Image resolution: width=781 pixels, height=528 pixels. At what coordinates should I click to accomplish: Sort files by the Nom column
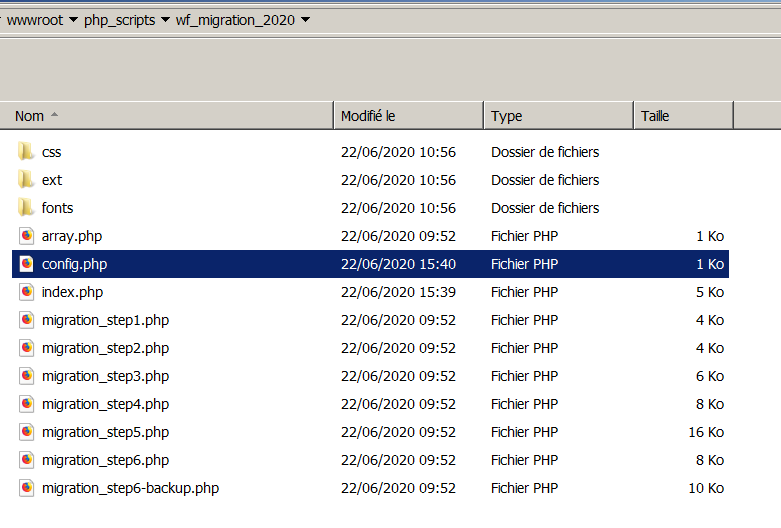coord(30,116)
